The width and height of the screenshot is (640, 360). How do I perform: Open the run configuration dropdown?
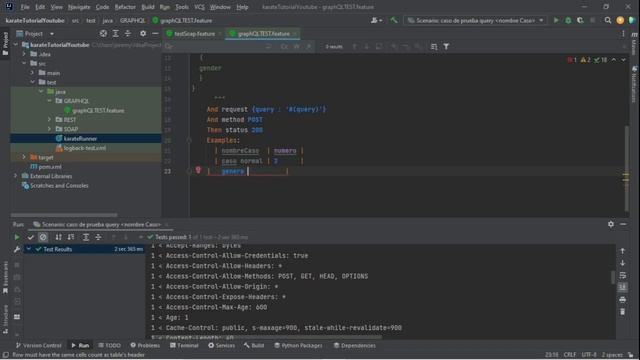point(476,20)
